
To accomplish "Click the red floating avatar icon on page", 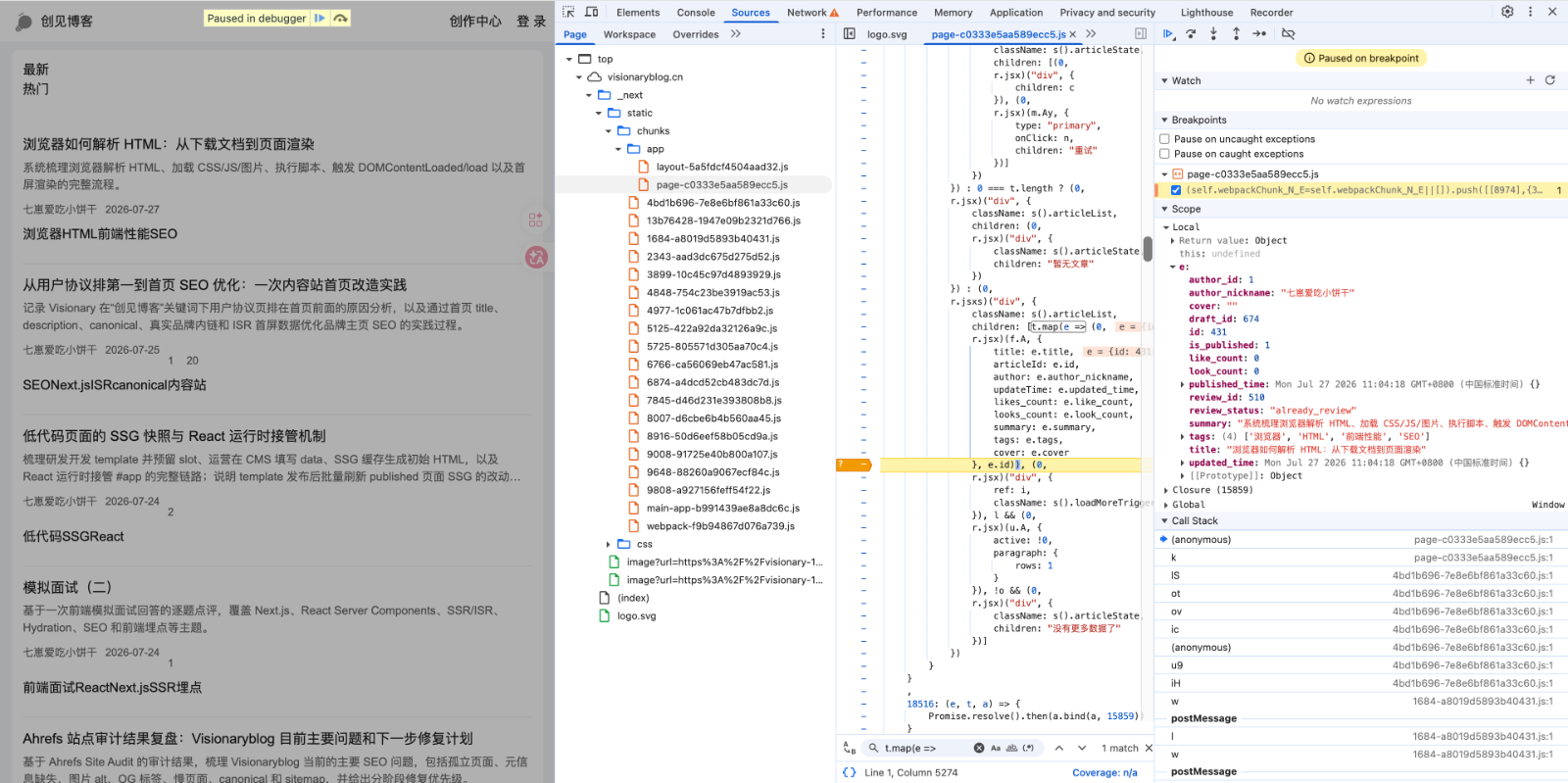I will [x=536, y=257].
